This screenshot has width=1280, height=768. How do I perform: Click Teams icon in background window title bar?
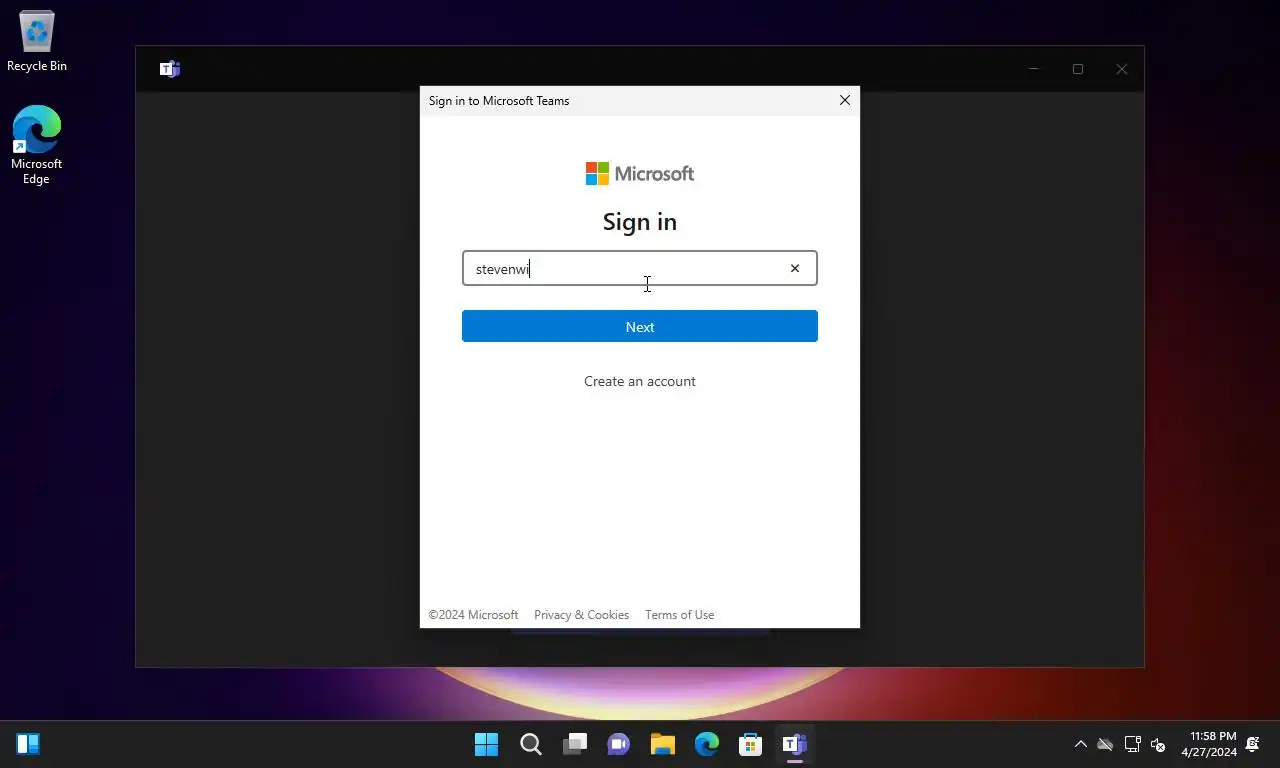170,69
